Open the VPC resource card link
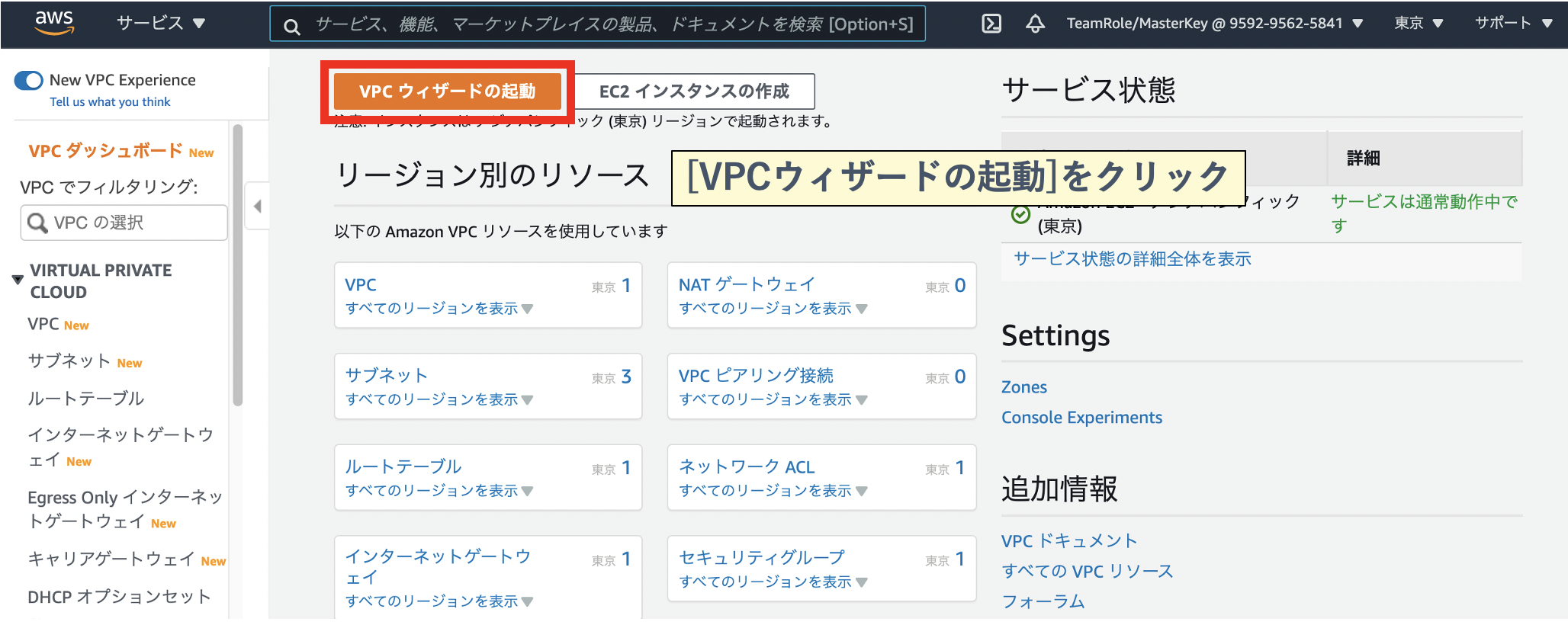The width and height of the screenshot is (1568, 625). [x=361, y=285]
